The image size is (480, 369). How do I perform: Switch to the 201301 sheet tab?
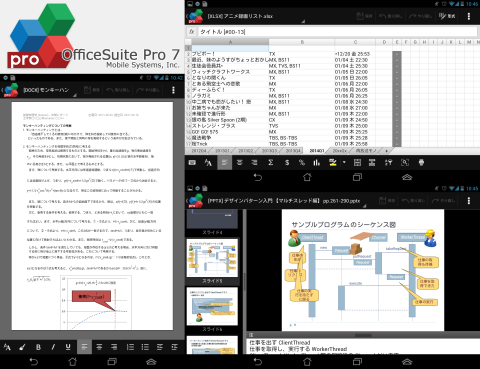[222, 151]
